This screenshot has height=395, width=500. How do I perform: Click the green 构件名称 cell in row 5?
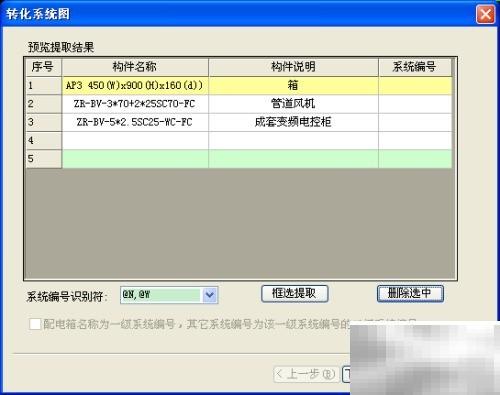(135, 159)
